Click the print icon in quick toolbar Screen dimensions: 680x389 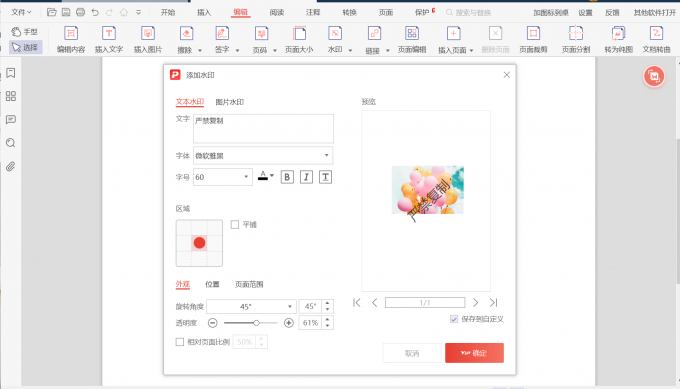point(80,12)
